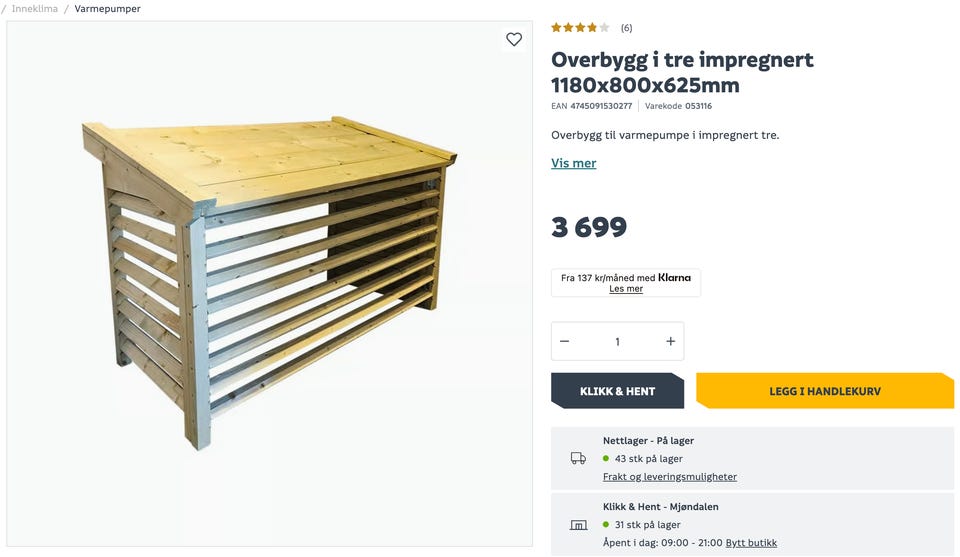Open Frakt og leveringsmuligheter link
Image resolution: width=960 pixels, height=557 pixels.
pyautogui.click(x=670, y=476)
